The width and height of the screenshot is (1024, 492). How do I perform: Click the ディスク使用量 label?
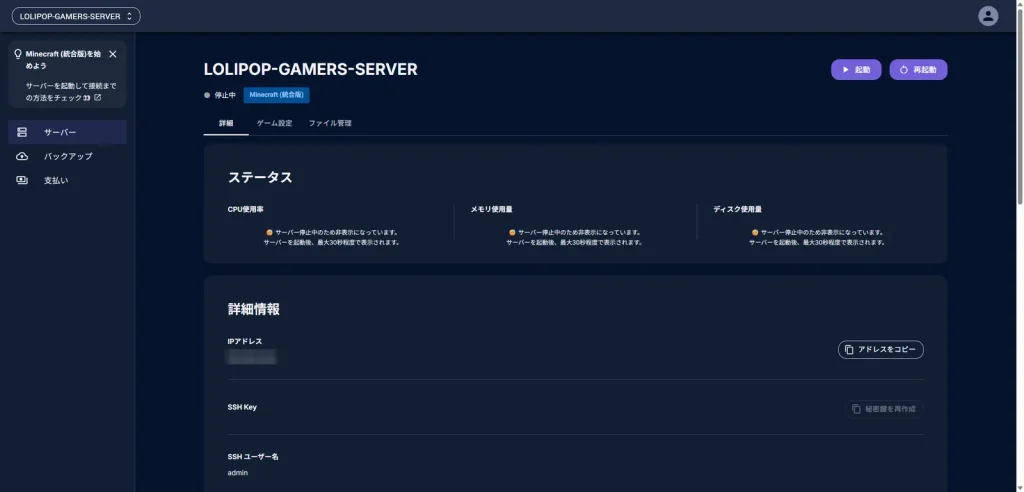(x=737, y=210)
